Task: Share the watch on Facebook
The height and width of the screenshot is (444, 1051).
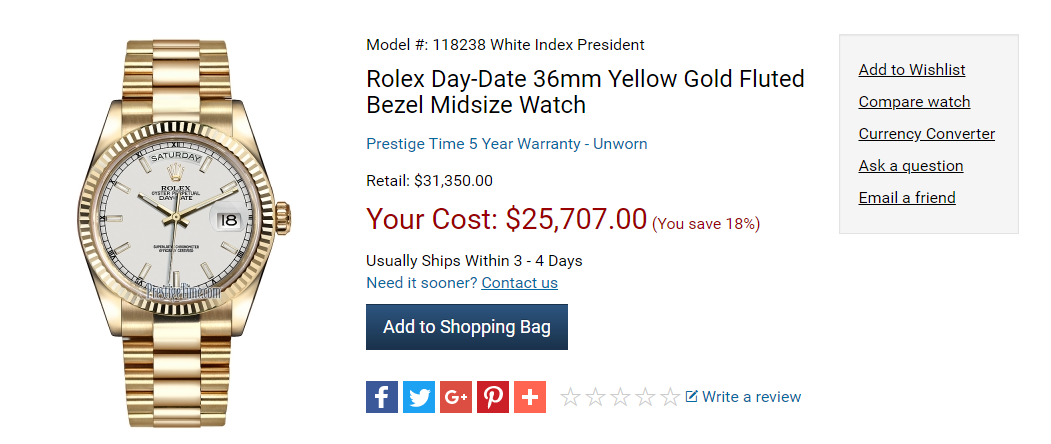Action: 381,397
